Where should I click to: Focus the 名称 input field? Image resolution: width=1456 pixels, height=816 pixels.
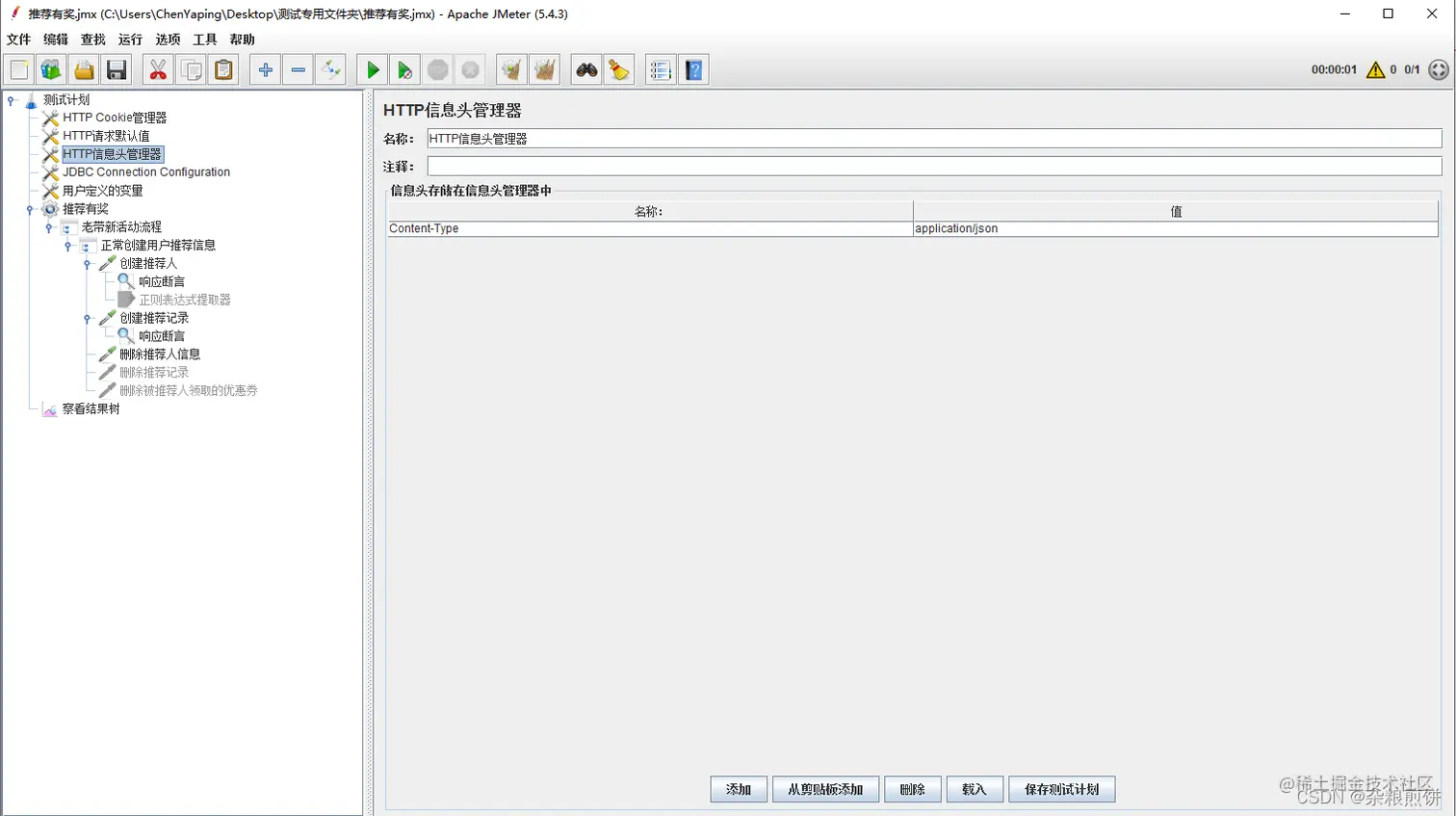(934, 139)
